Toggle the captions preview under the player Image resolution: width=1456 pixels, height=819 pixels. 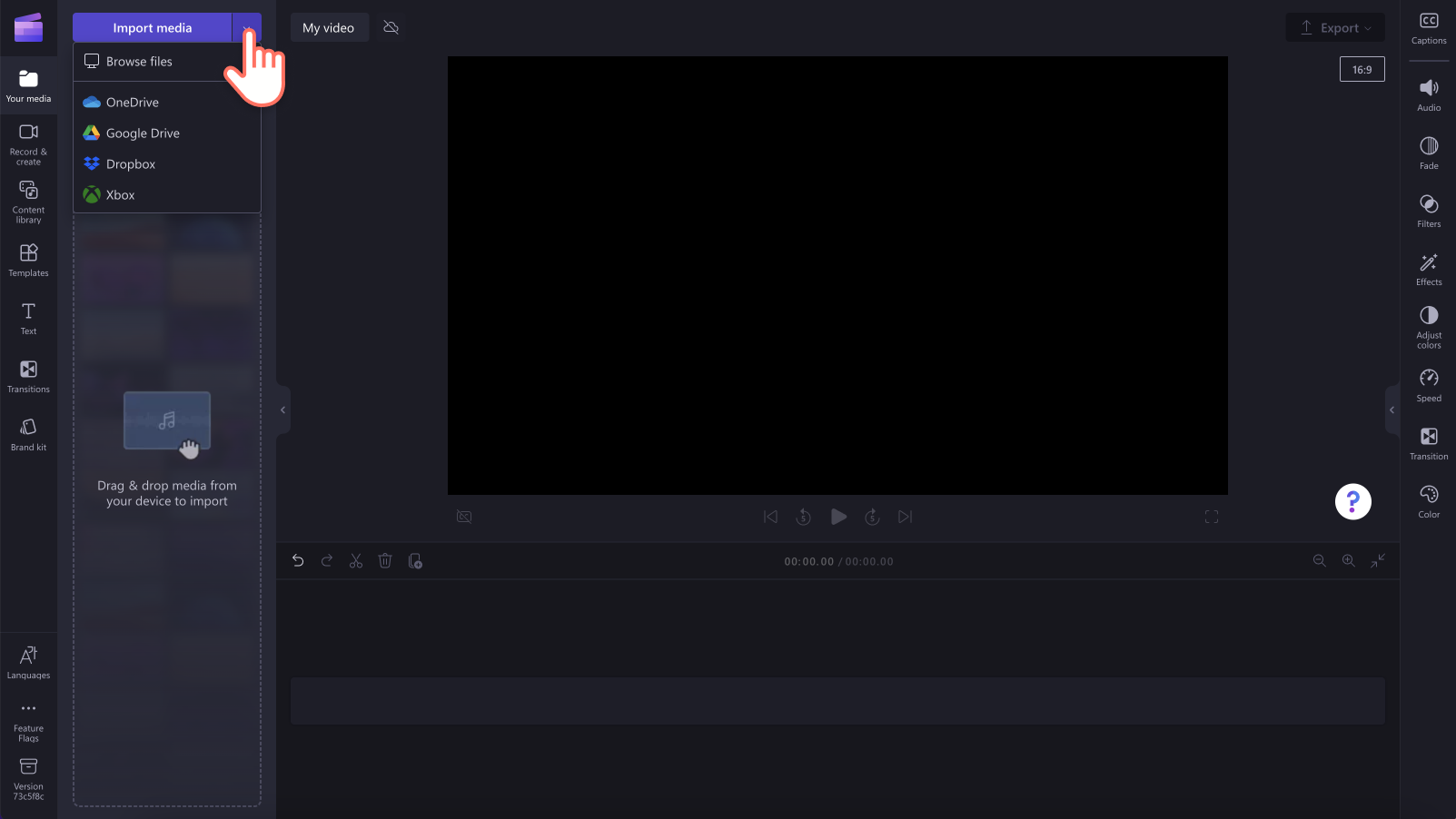464,516
